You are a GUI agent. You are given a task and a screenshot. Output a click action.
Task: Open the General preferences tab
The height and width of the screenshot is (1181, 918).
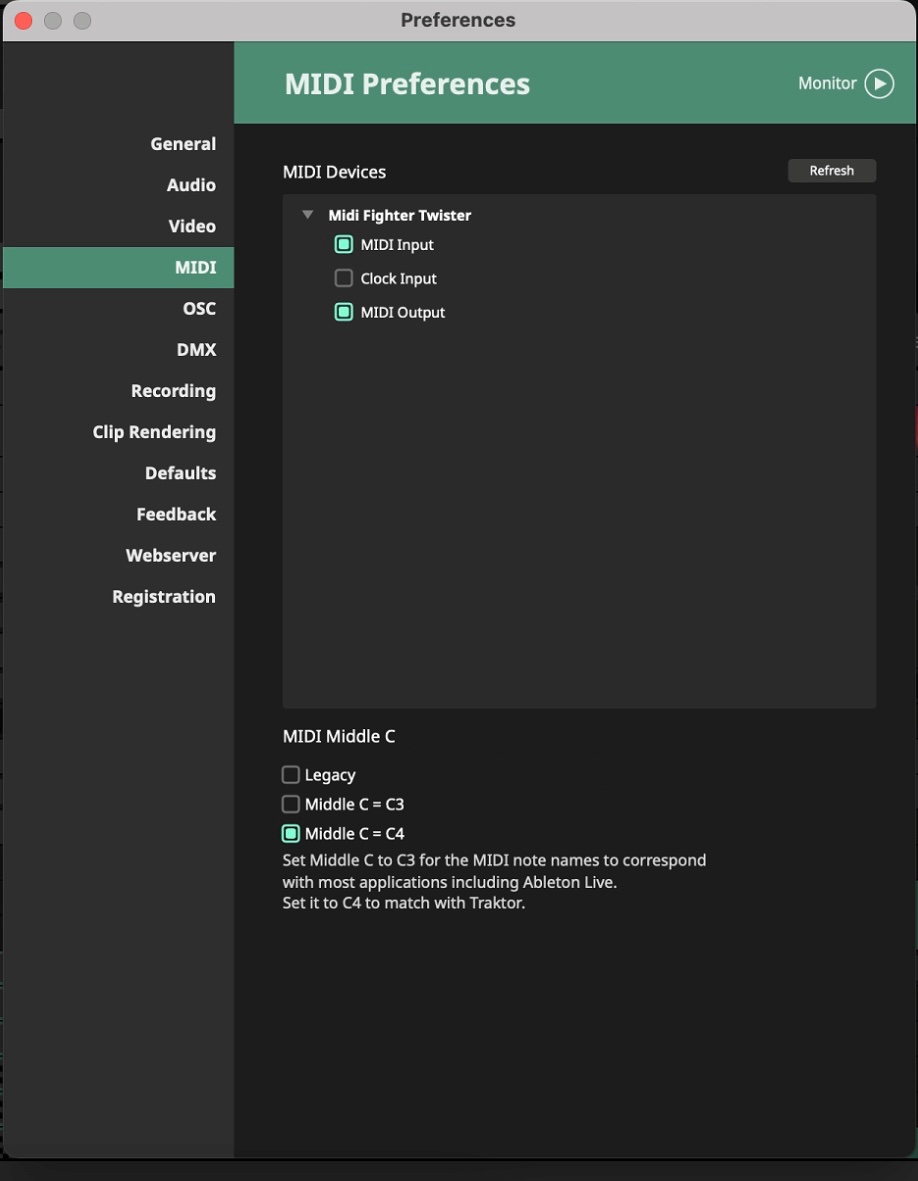point(183,144)
